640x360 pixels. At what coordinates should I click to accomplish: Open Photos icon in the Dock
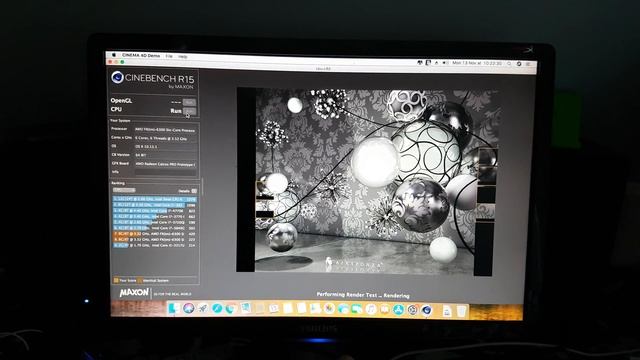[x=329, y=309]
